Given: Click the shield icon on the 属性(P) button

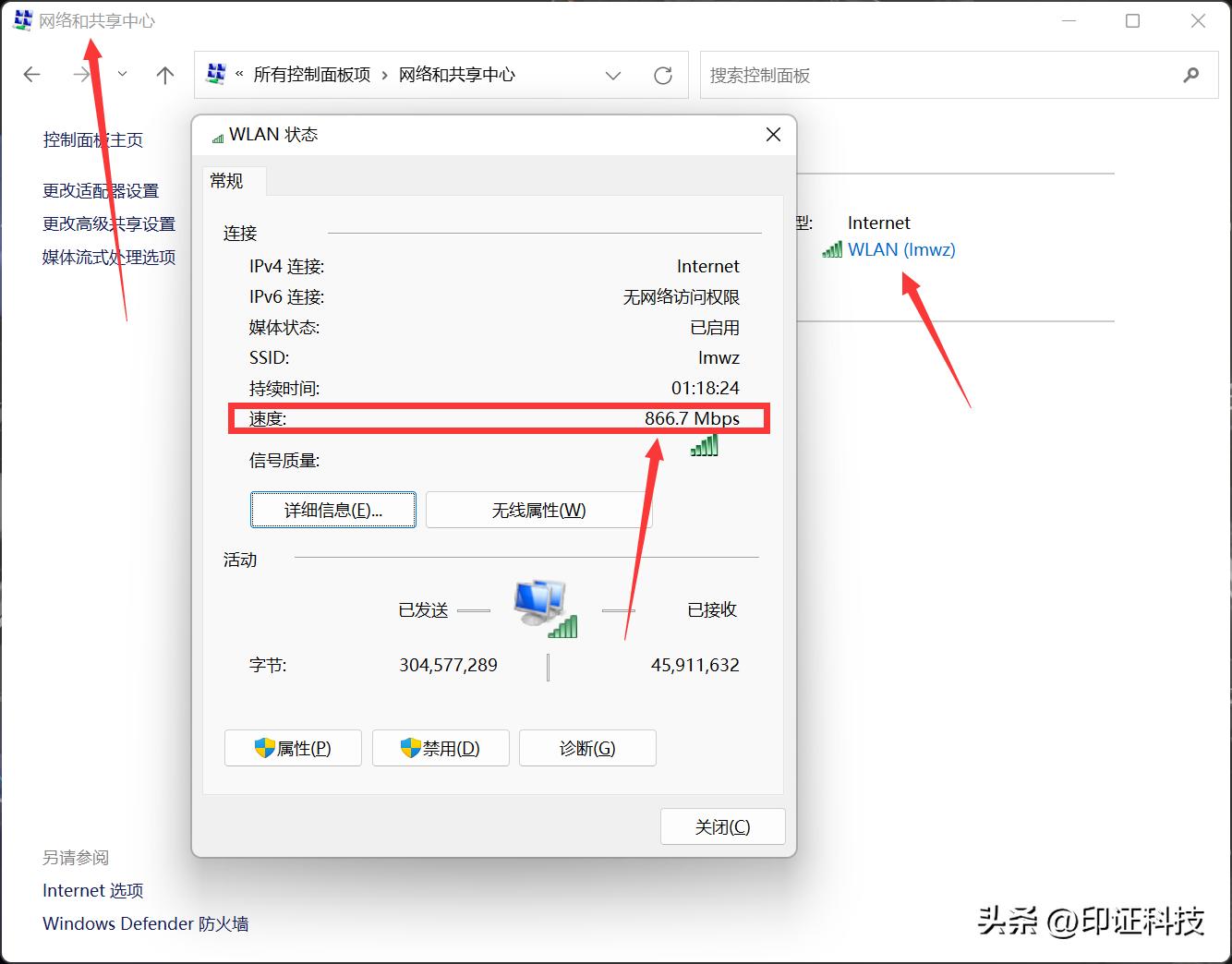Looking at the screenshot, I should (261, 748).
